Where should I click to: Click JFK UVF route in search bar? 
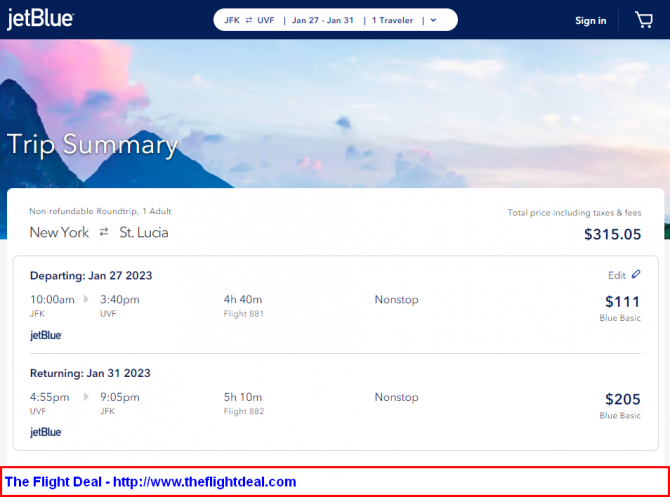coord(249,20)
